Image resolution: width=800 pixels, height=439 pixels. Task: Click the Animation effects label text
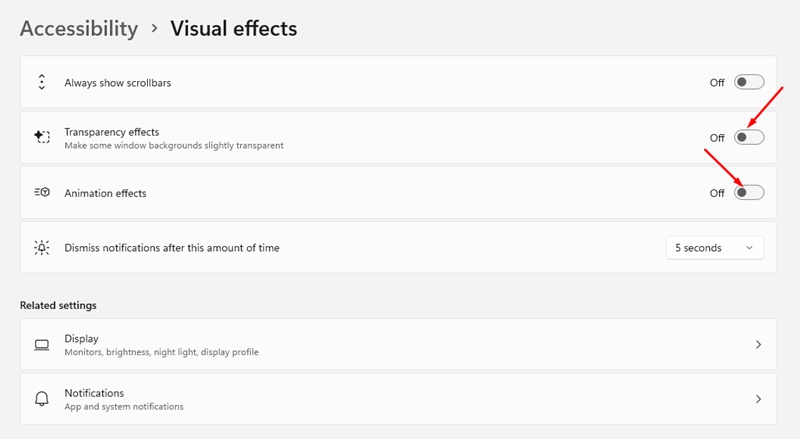tap(105, 193)
